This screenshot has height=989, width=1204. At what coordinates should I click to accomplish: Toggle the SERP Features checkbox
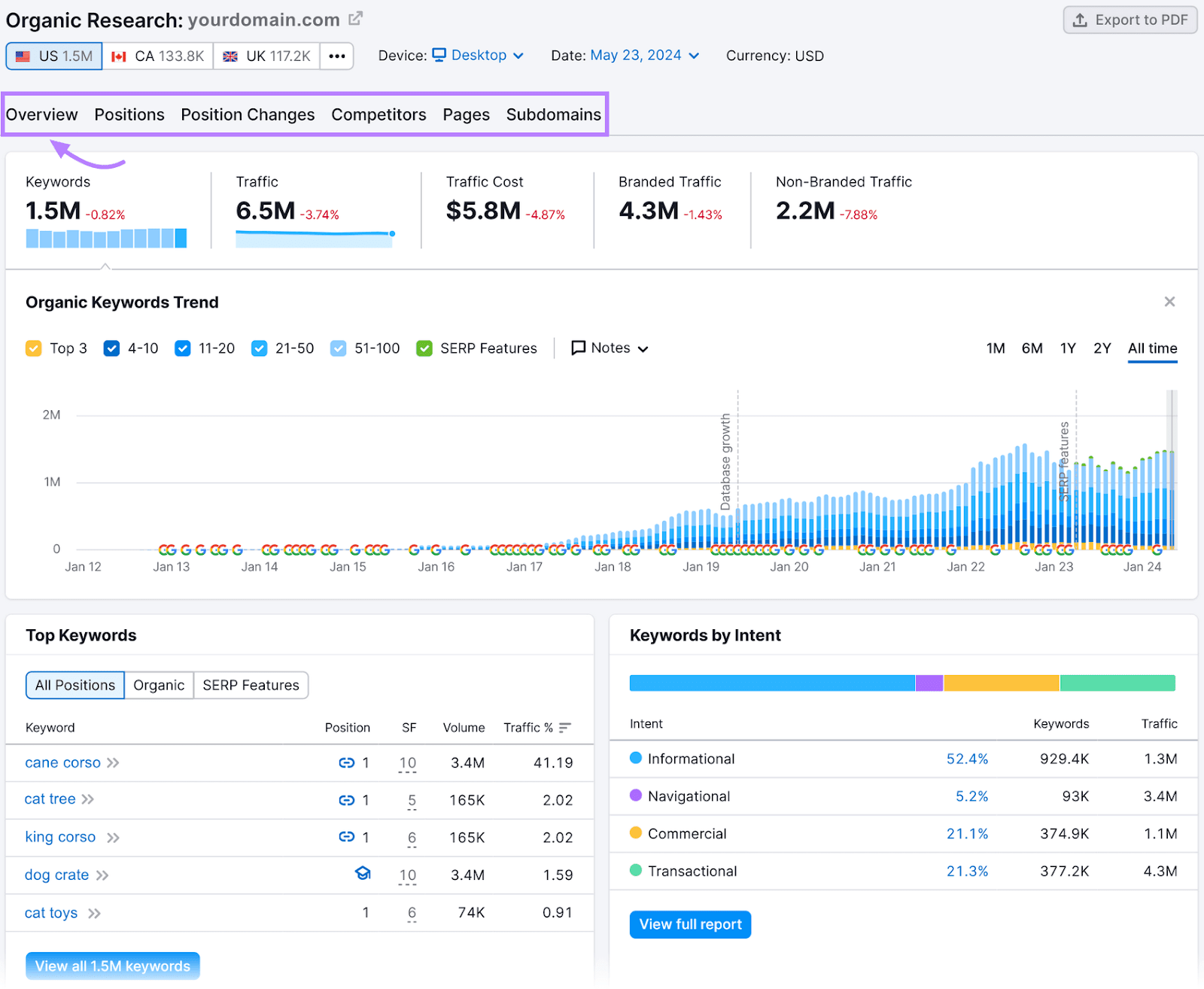(x=424, y=348)
